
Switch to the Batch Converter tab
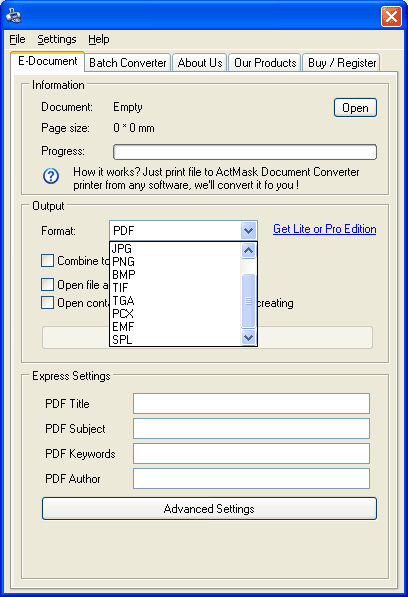(128, 62)
